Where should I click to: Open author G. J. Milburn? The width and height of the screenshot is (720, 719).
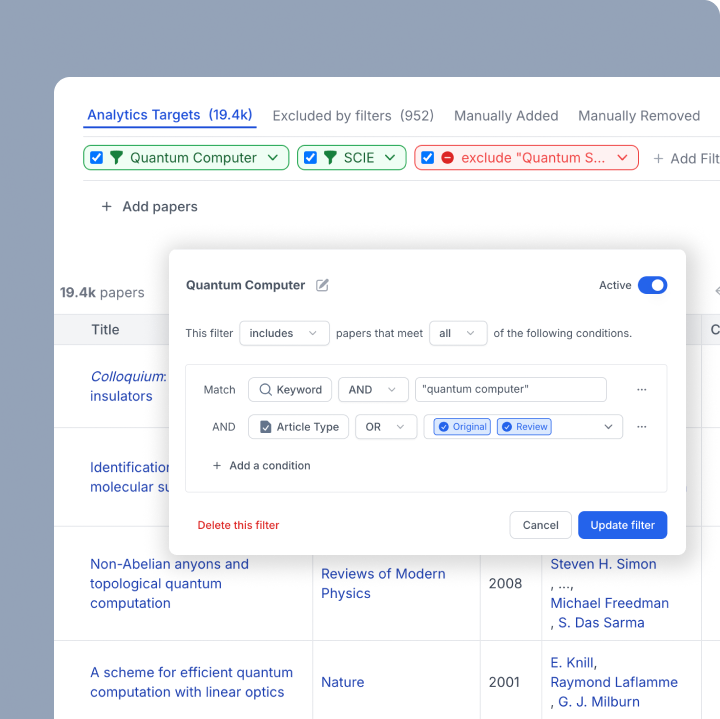coord(598,702)
